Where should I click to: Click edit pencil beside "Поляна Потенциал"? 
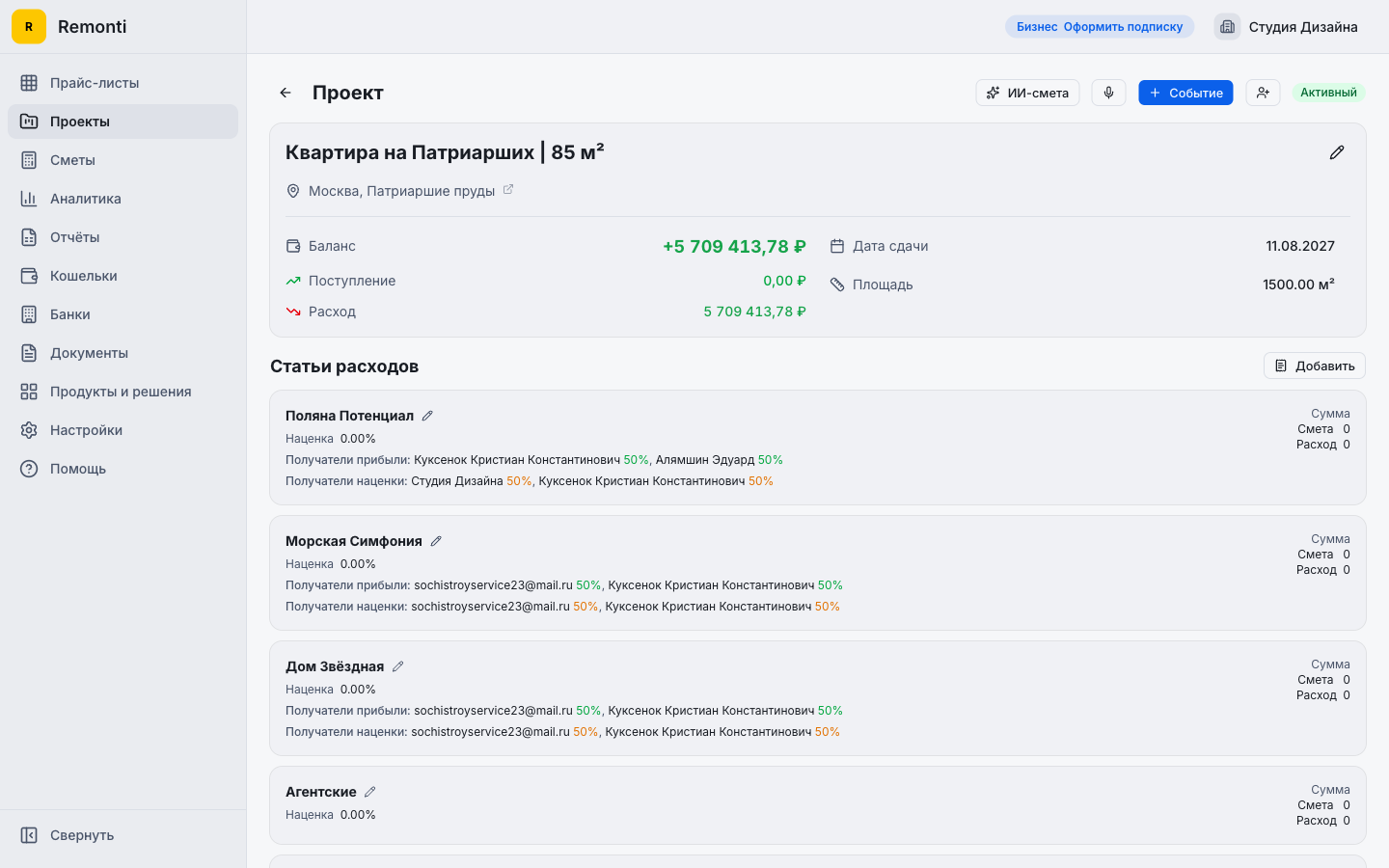(x=427, y=415)
